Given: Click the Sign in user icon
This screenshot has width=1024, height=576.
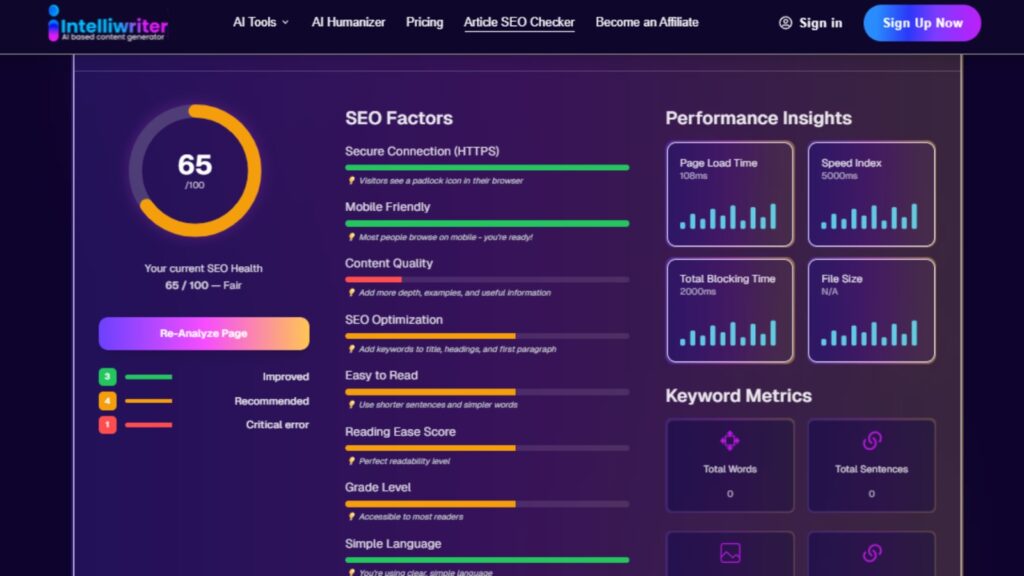Looking at the screenshot, I should pos(784,22).
